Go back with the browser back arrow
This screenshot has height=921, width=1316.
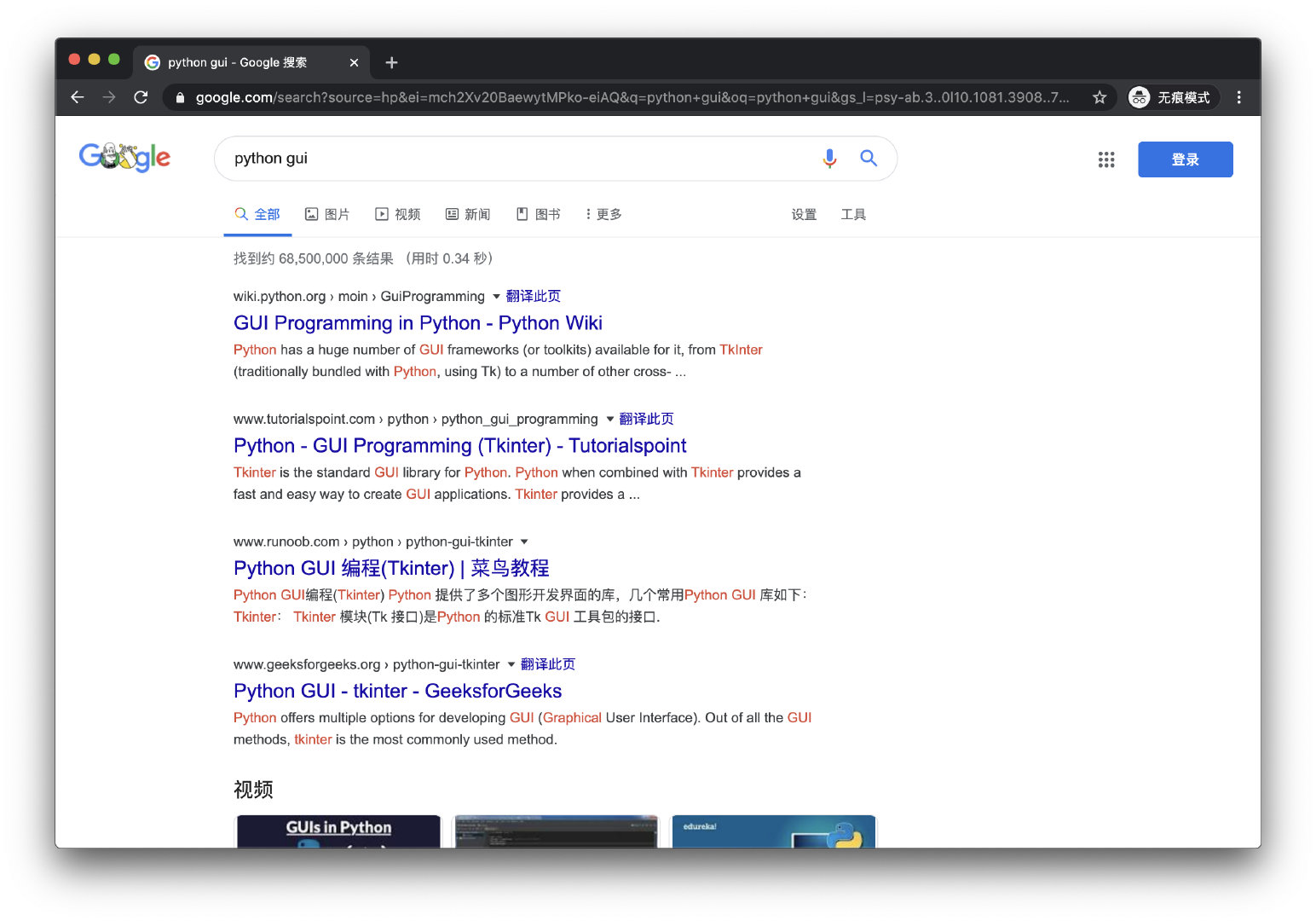coord(78,97)
